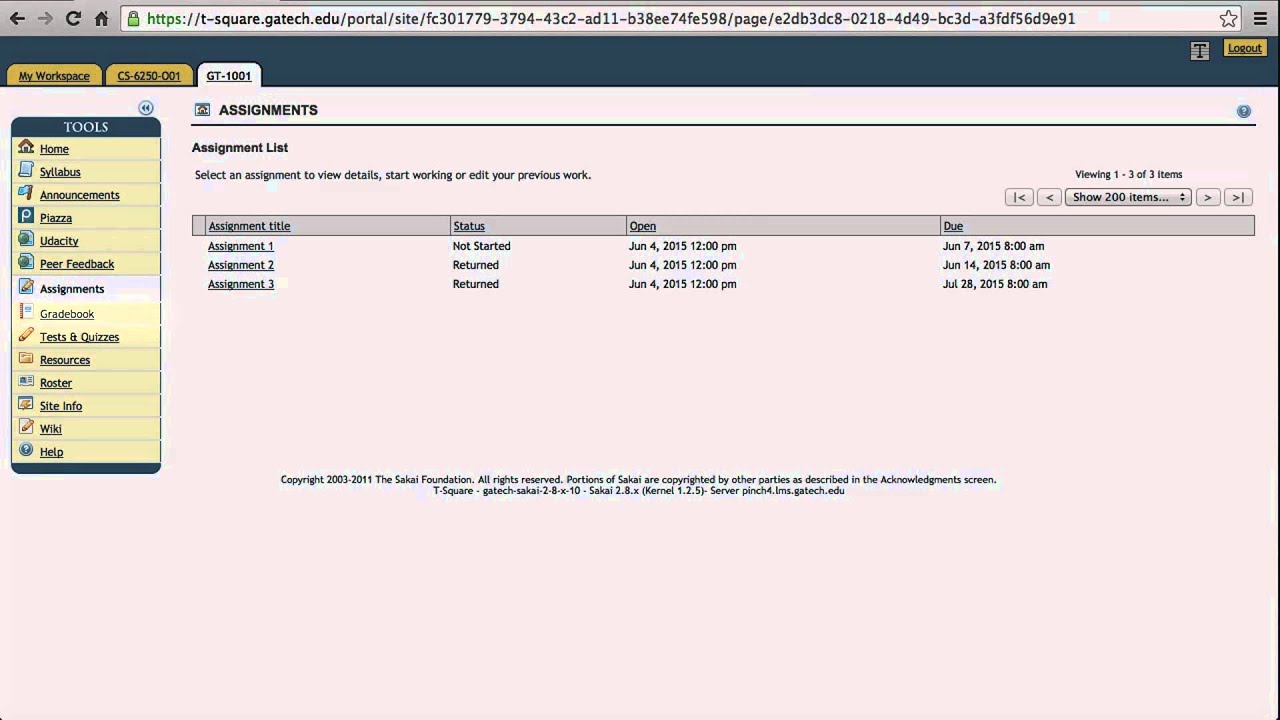Click the Gradebook icon in sidebar
The width and height of the screenshot is (1280, 720).
pyautogui.click(x=26, y=312)
